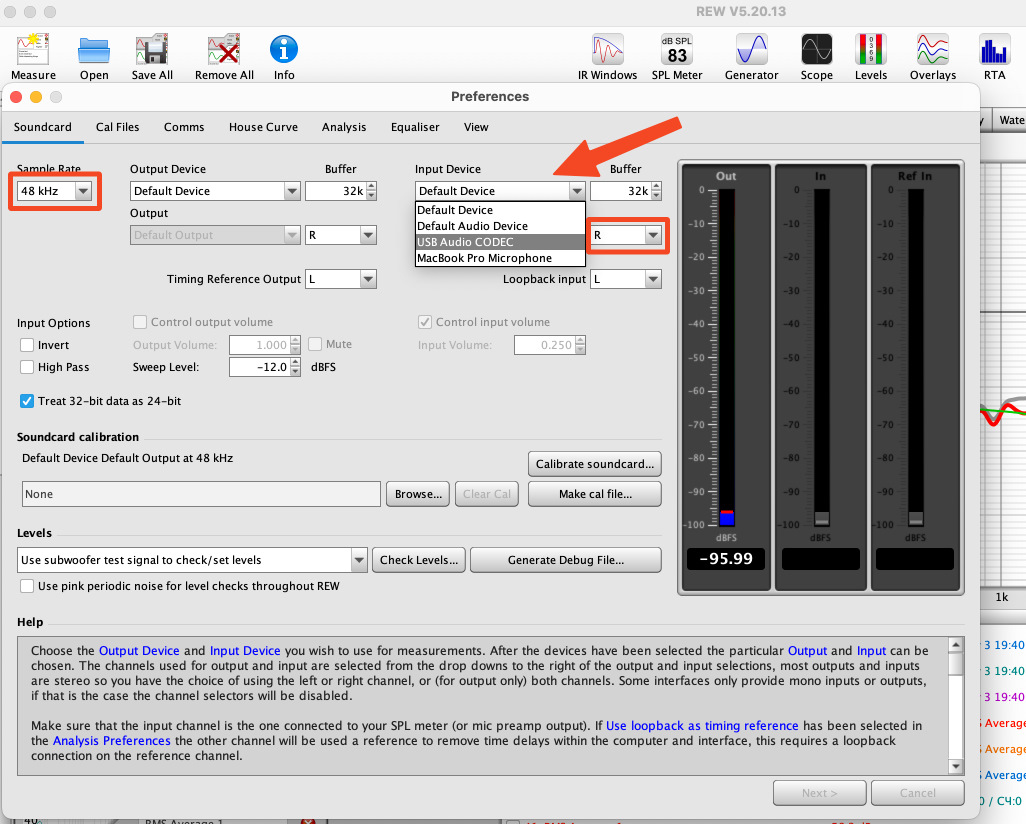Toggle Control input volume checkbox
Screen dimensions: 1026x824
pyautogui.click(x=425, y=322)
